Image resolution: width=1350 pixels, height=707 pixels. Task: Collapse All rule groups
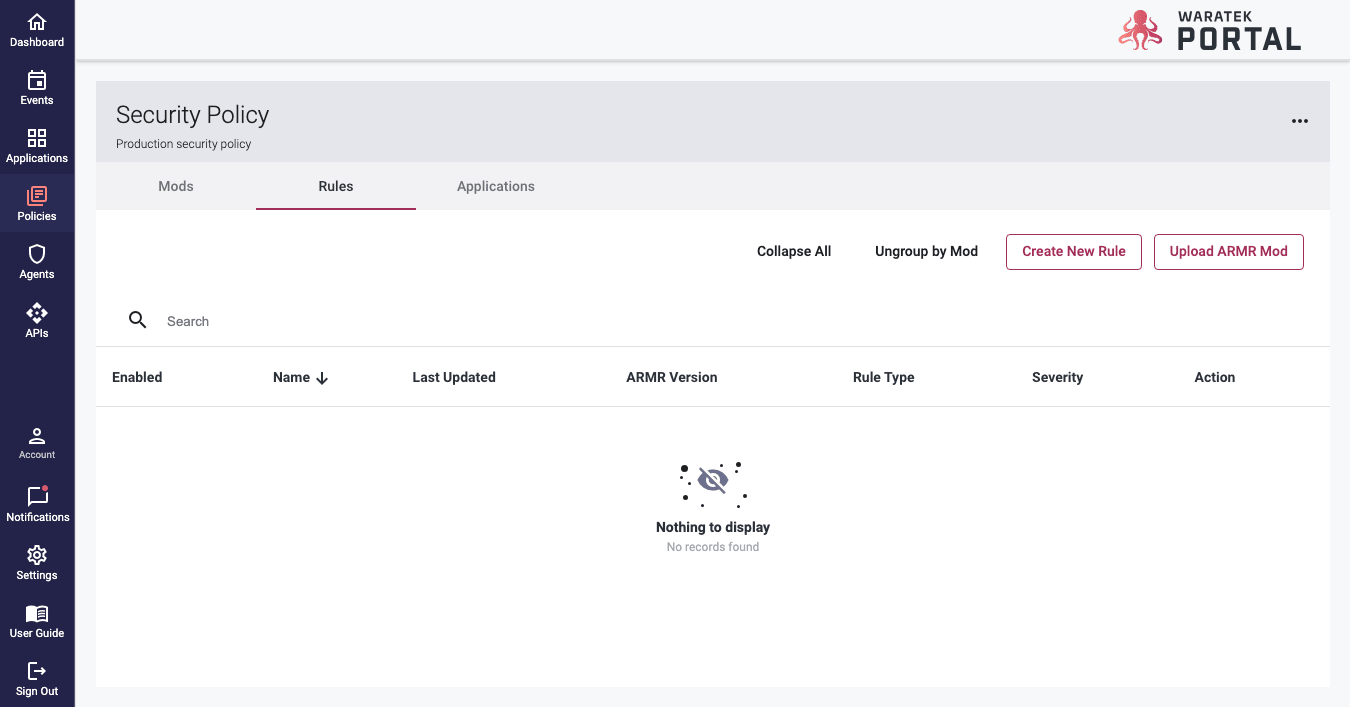794,251
